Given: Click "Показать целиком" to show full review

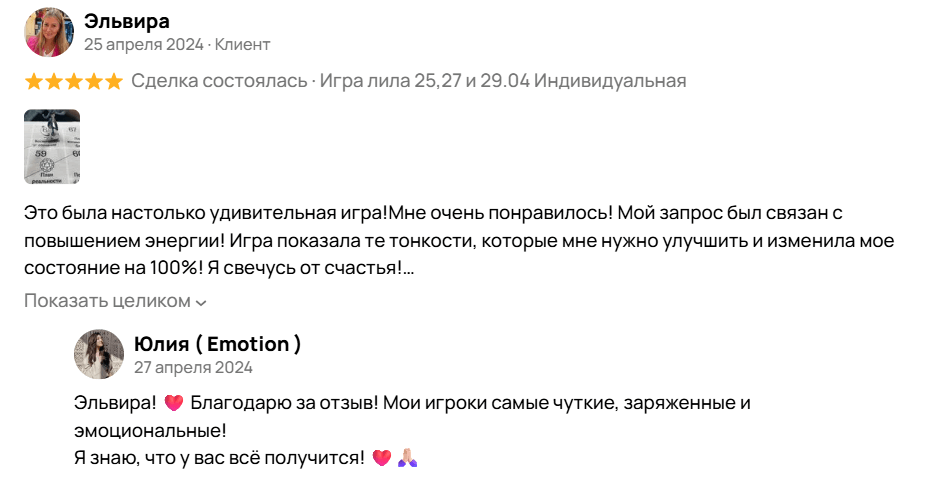Looking at the screenshot, I should point(107,301).
